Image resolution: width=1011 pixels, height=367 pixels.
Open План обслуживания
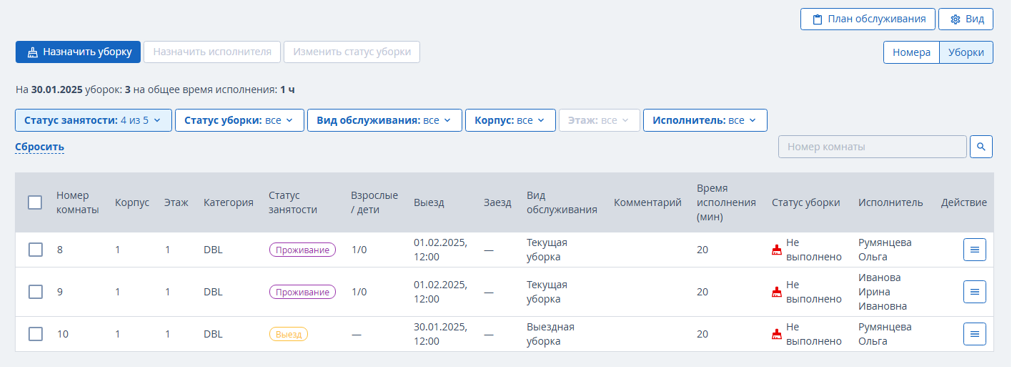coord(867,19)
